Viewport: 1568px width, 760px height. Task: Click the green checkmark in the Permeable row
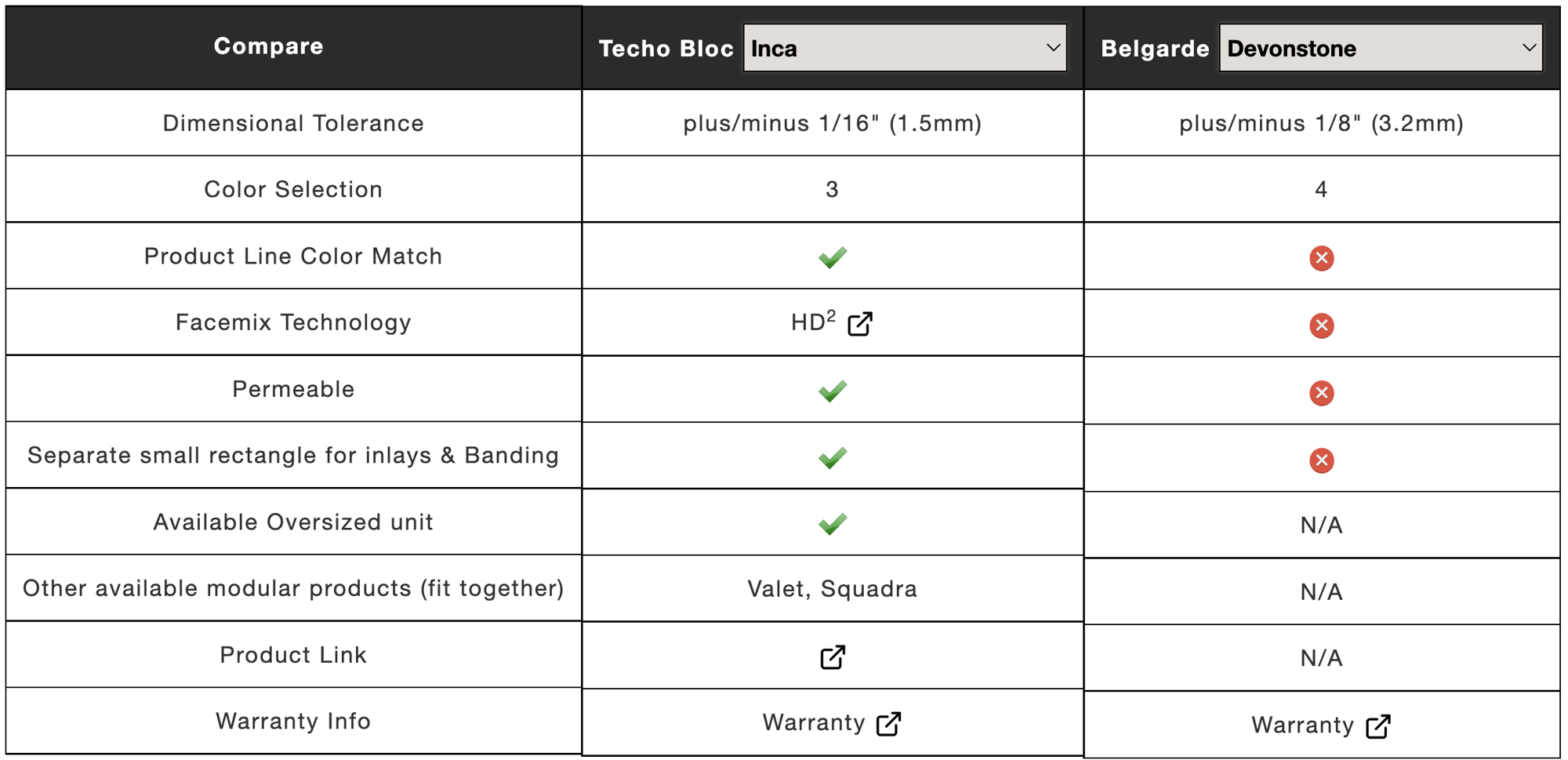point(833,391)
